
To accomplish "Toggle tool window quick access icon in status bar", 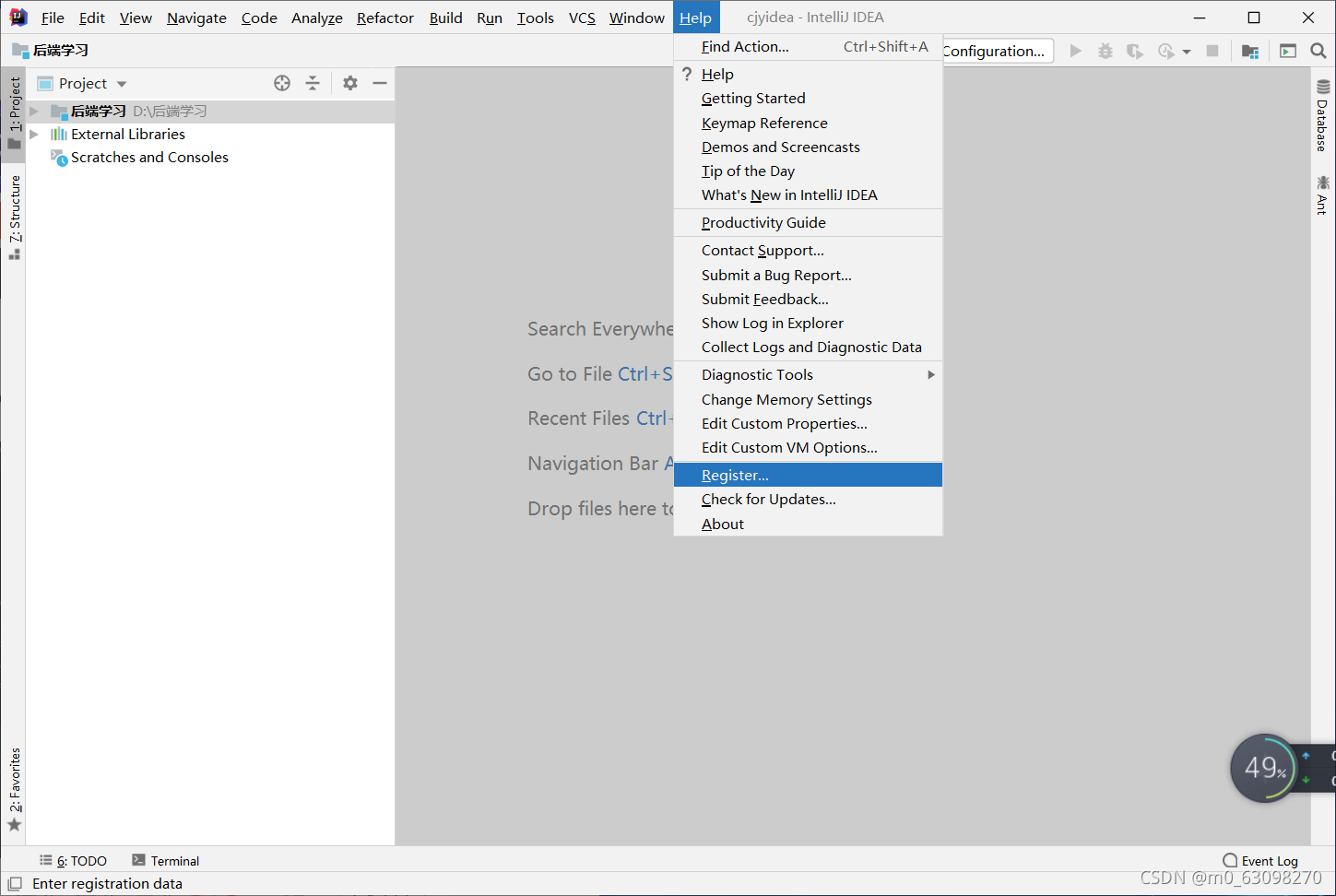I will [15, 883].
